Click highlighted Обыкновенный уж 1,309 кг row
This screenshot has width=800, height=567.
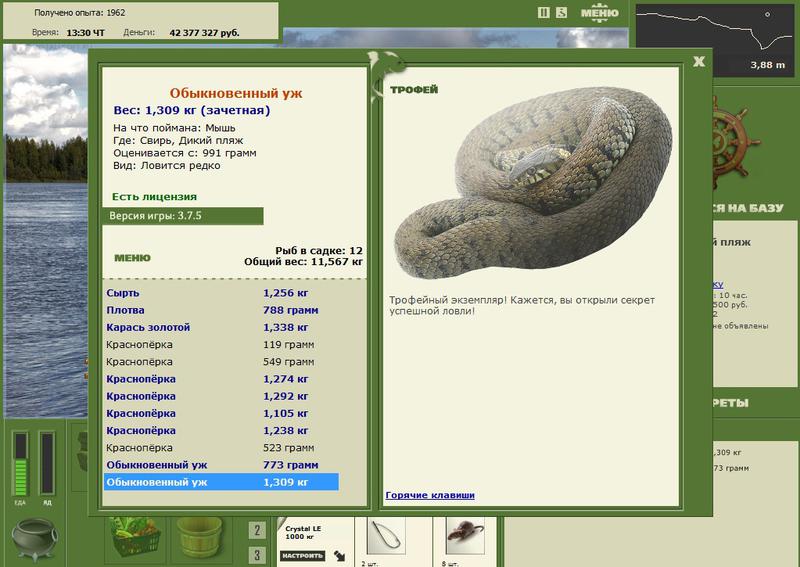pos(221,482)
